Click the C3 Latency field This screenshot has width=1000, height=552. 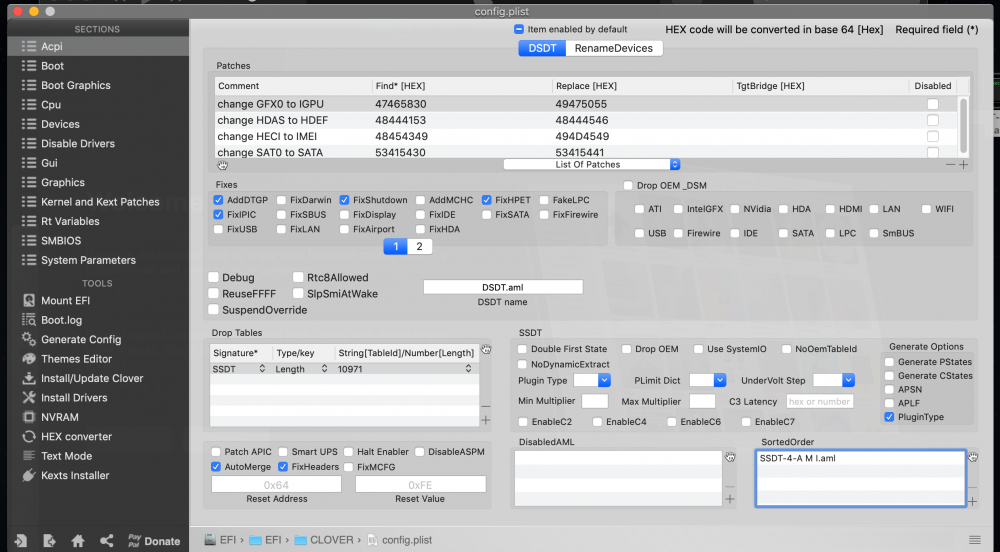pos(820,402)
